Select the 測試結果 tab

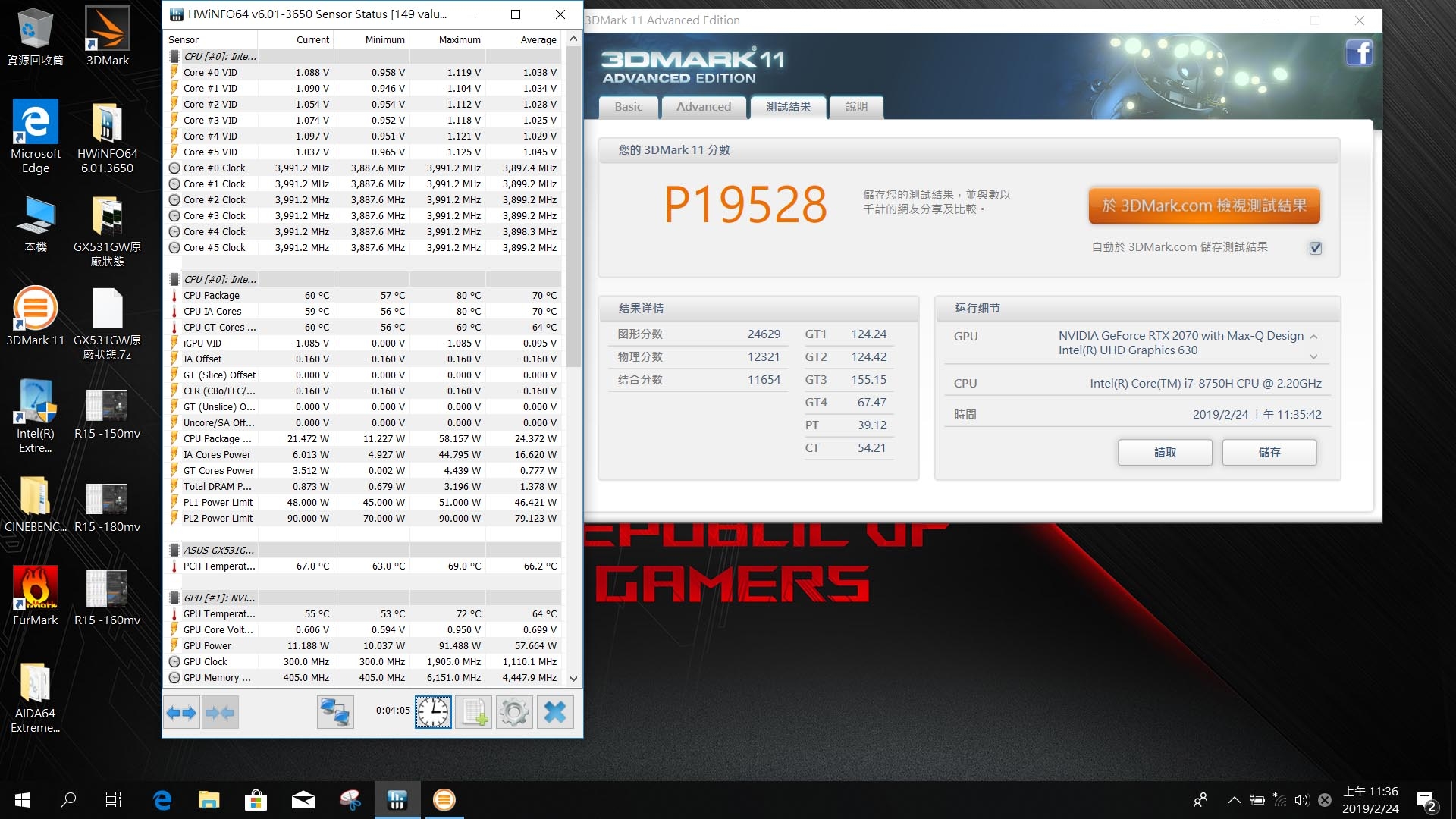pos(788,107)
